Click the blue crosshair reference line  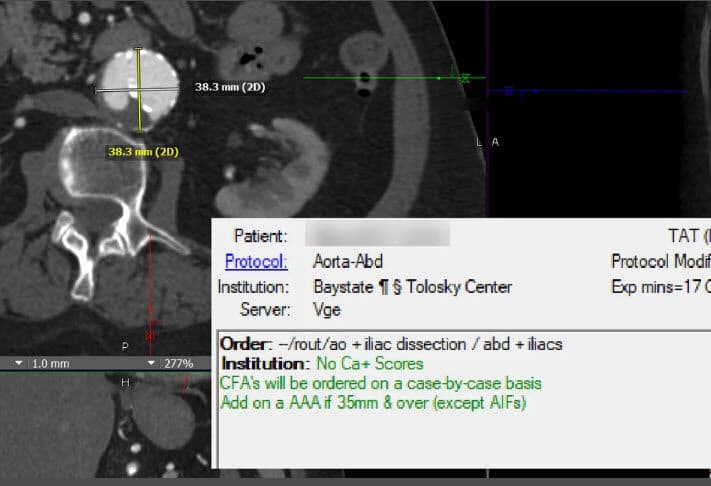click(587, 91)
